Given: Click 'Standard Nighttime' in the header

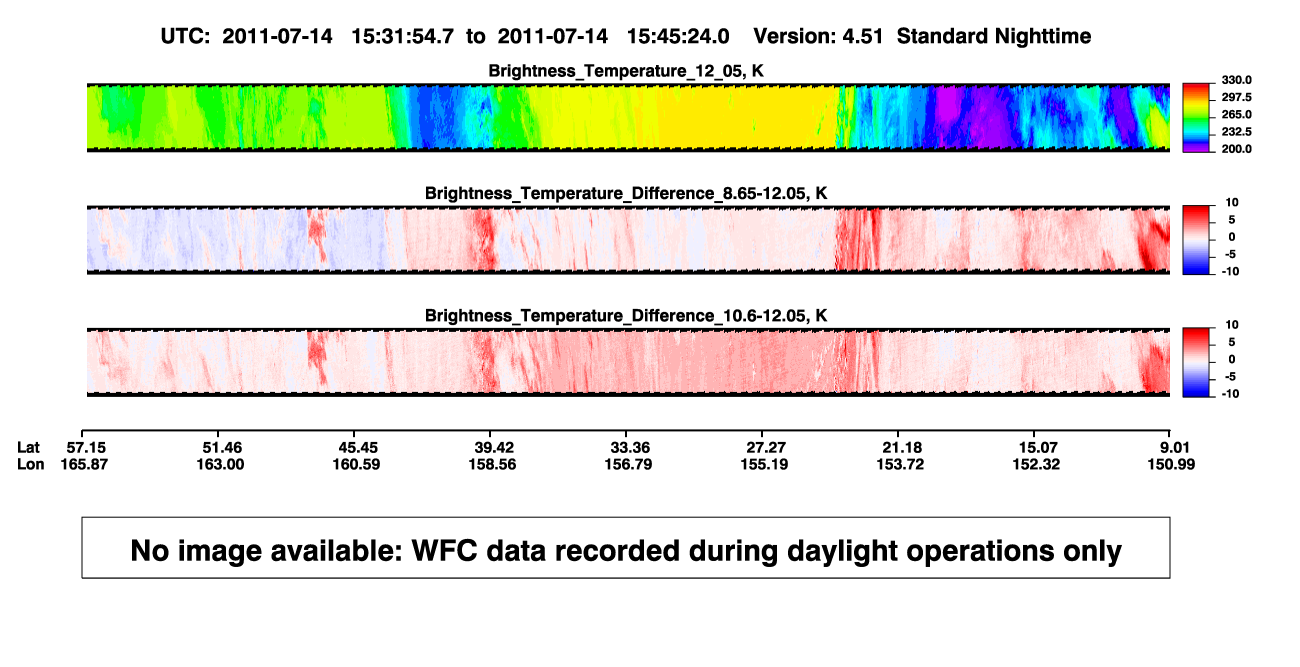Looking at the screenshot, I should pyautogui.click(x=994, y=36).
